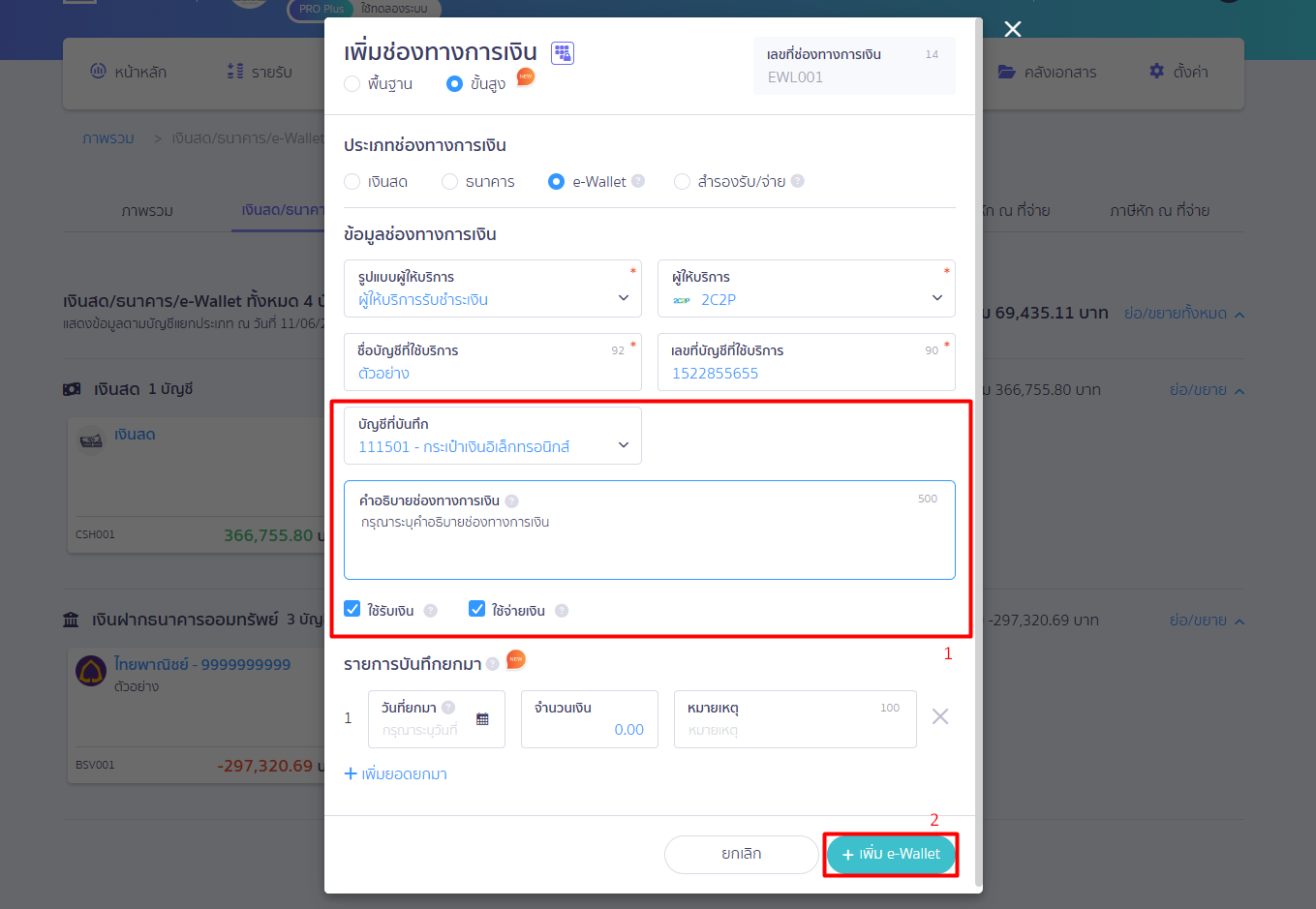
Task: Collapse all with ย่อ/ขยายทั้งหมด
Action: 1184,314
